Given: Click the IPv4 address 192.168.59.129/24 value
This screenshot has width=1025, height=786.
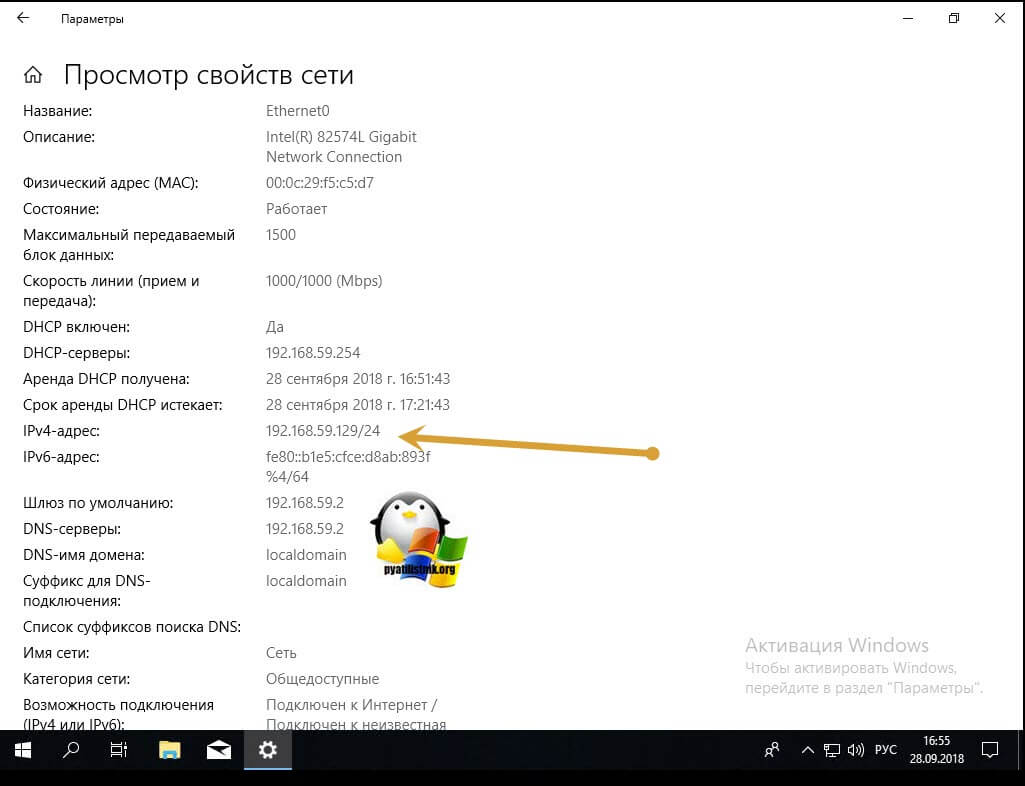Looking at the screenshot, I should pyautogui.click(x=322, y=431).
